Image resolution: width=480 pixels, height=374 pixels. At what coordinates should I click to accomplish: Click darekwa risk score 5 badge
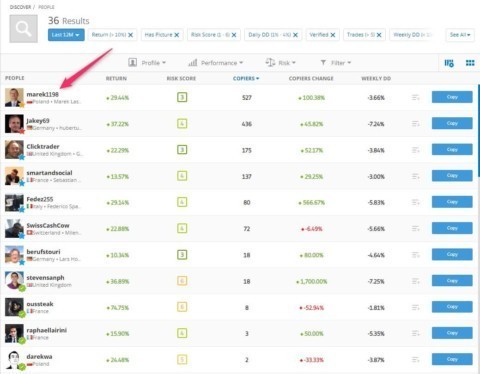tap(182, 360)
